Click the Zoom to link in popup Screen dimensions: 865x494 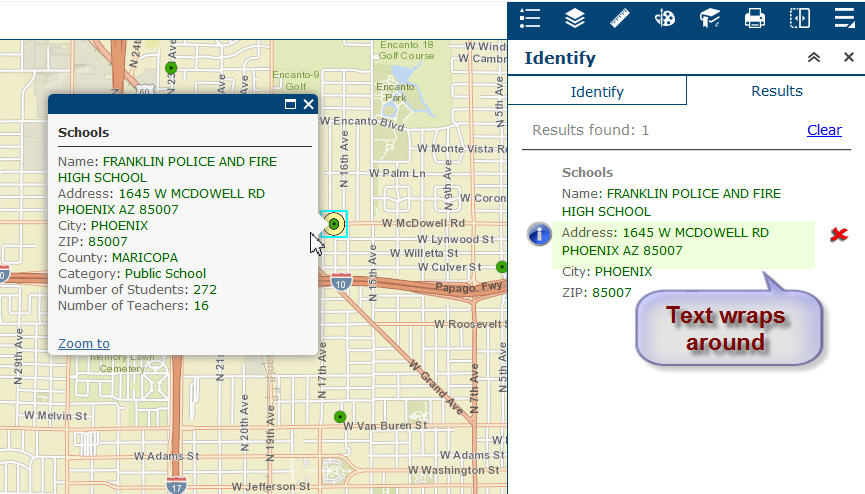point(84,343)
